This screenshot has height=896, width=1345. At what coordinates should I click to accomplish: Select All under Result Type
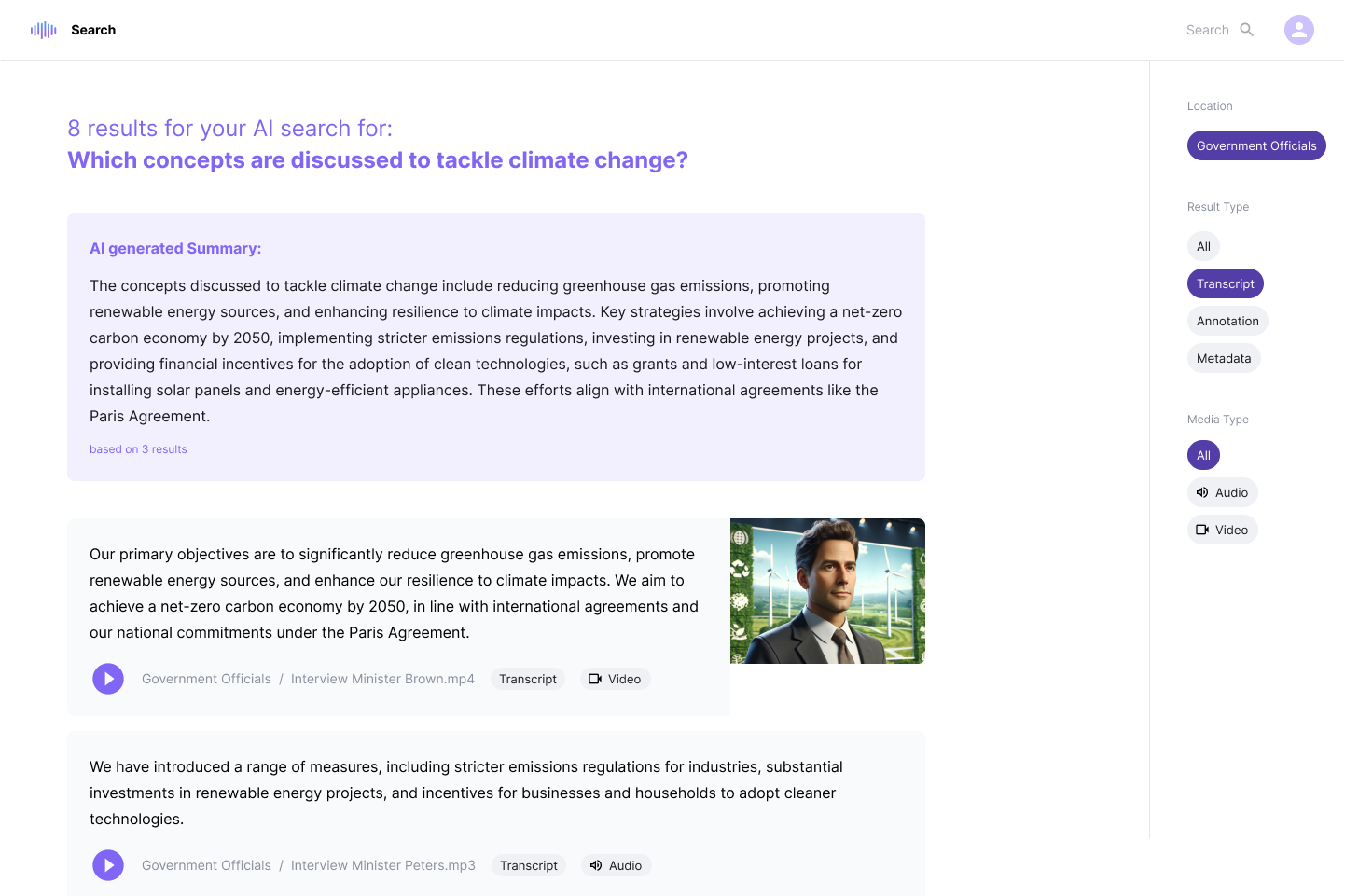(1203, 246)
